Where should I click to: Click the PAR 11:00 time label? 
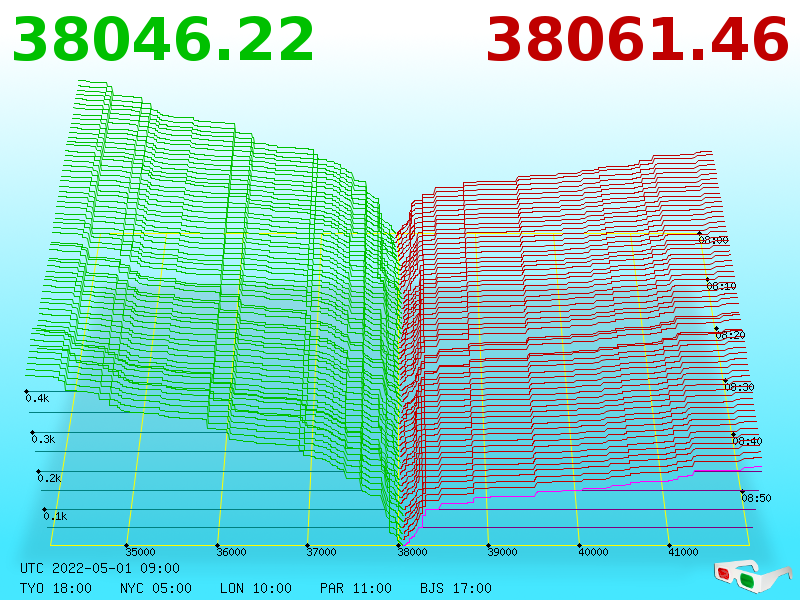356,588
